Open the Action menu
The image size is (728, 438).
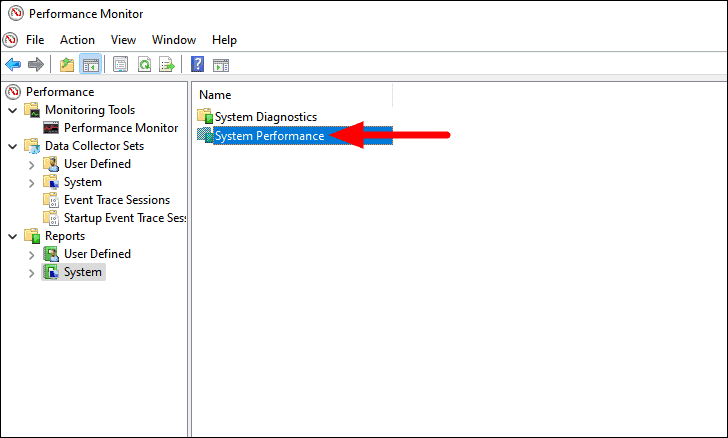coord(77,40)
